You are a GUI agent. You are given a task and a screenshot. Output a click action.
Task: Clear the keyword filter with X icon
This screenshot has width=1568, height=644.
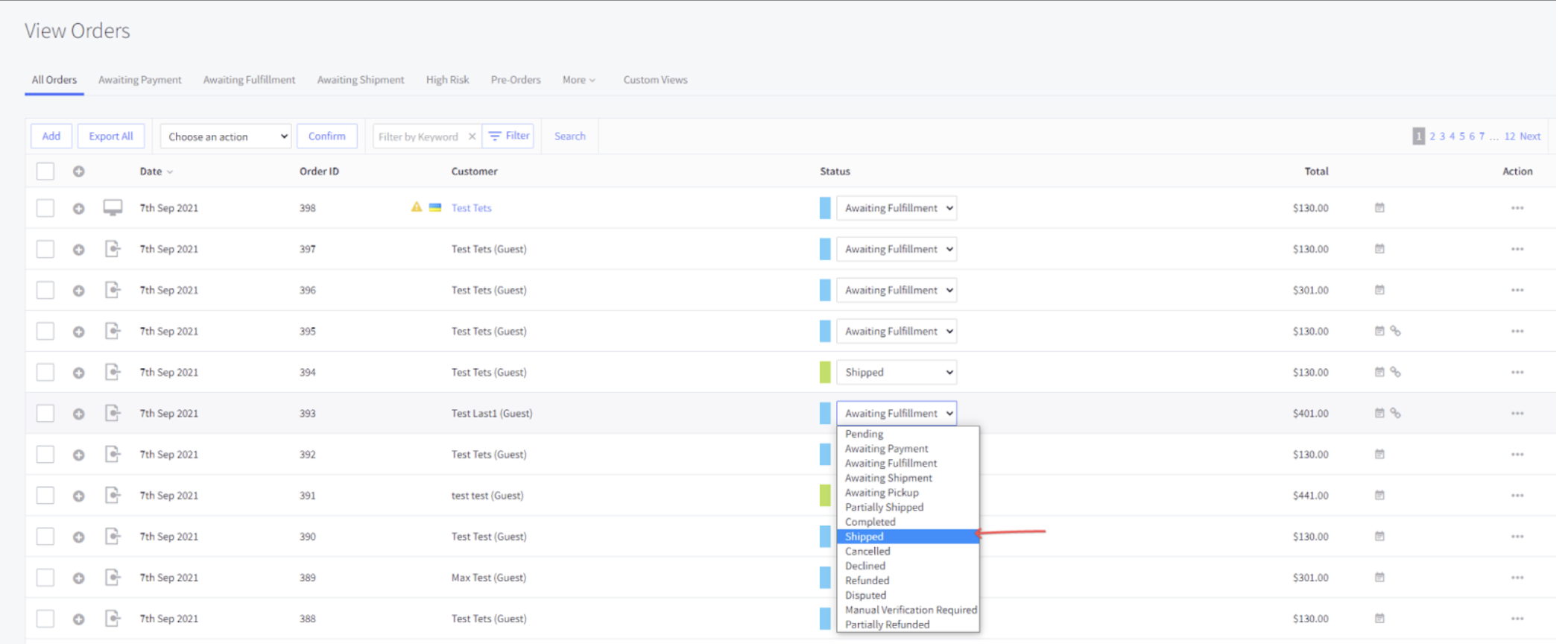pyautogui.click(x=472, y=136)
